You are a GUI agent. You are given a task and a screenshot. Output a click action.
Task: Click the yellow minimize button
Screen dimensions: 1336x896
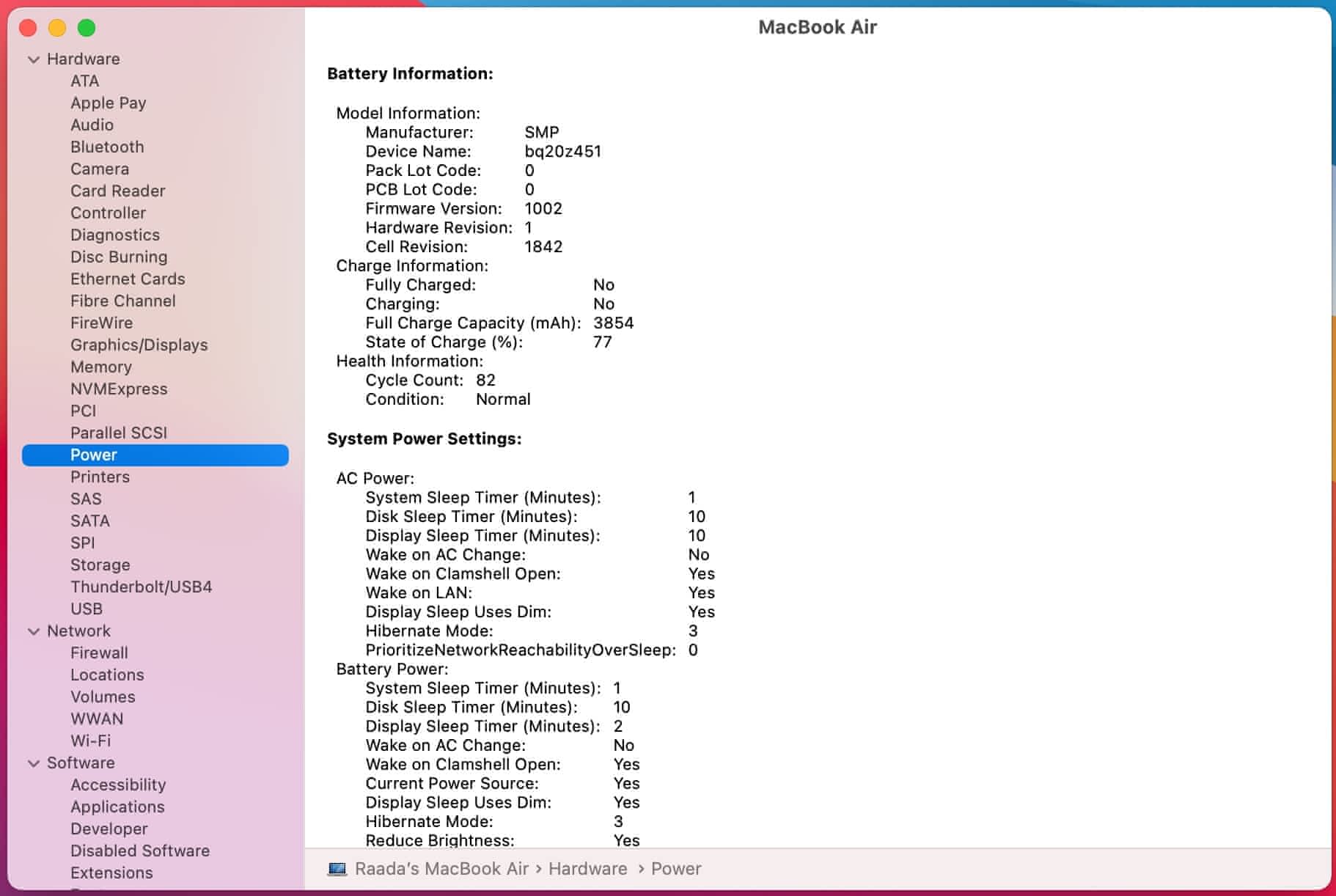pos(57,28)
